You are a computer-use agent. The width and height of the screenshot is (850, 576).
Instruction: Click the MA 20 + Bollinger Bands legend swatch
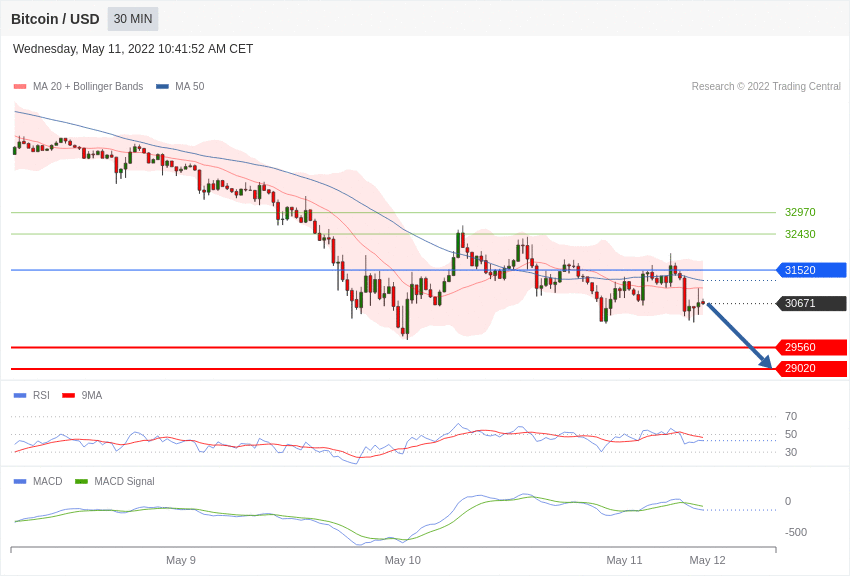point(20,86)
